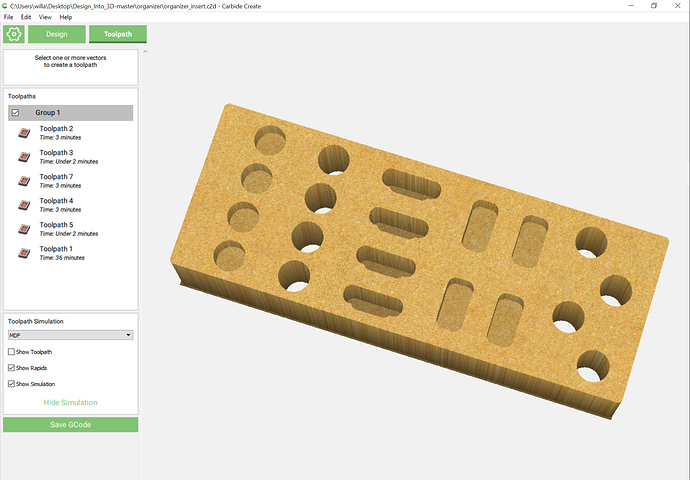The height and width of the screenshot is (480, 690).
Task: Click the 'Time: 36 minutes' text
Action: pos(62,258)
